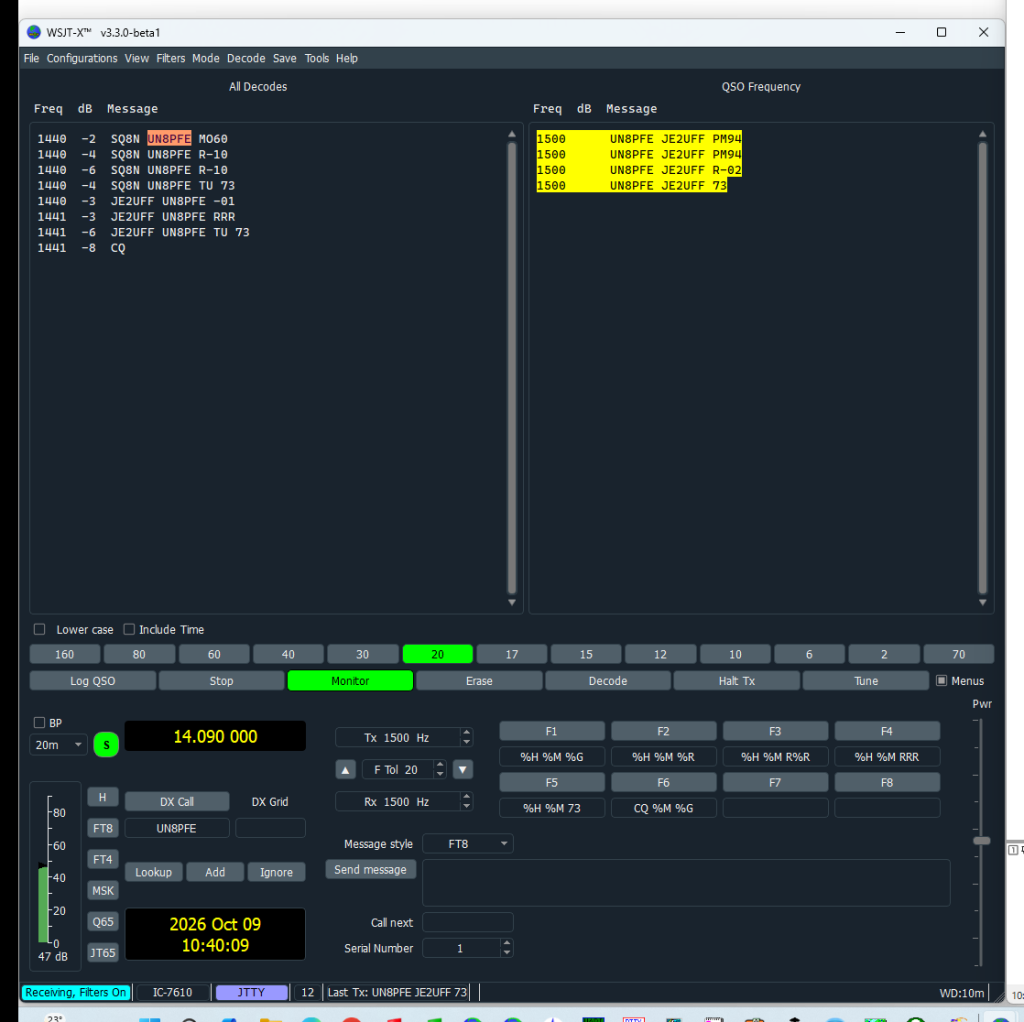Click the Decode button below band row
This screenshot has width=1024, height=1022.
point(607,680)
